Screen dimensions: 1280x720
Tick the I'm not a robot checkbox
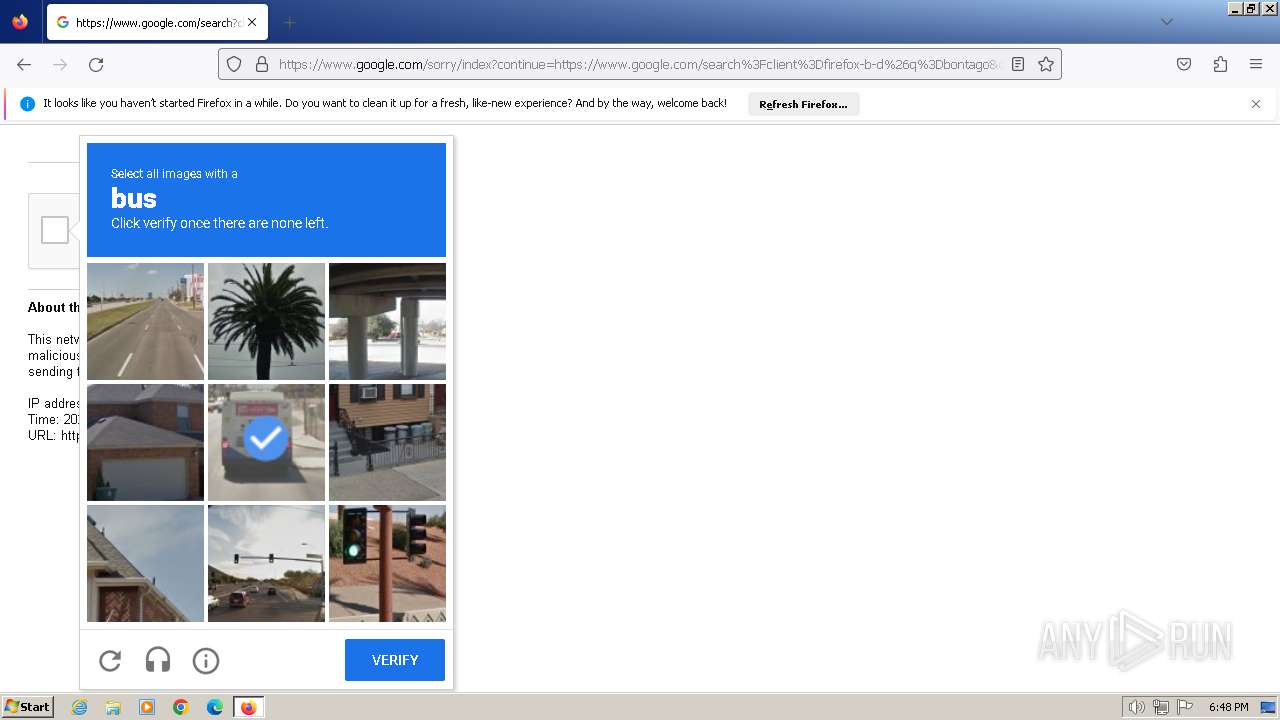click(x=55, y=230)
